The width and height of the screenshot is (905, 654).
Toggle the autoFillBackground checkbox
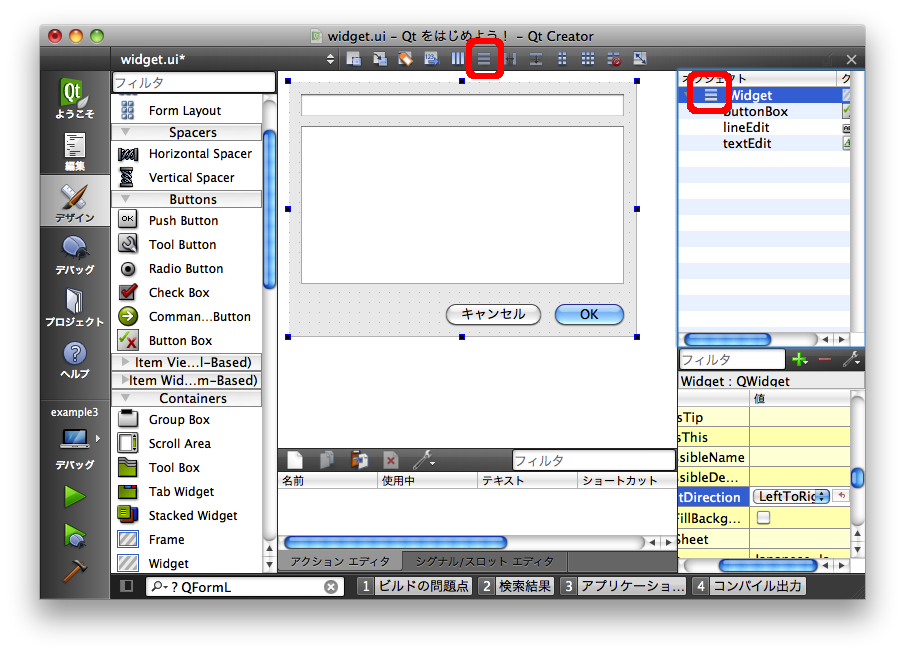point(763,518)
